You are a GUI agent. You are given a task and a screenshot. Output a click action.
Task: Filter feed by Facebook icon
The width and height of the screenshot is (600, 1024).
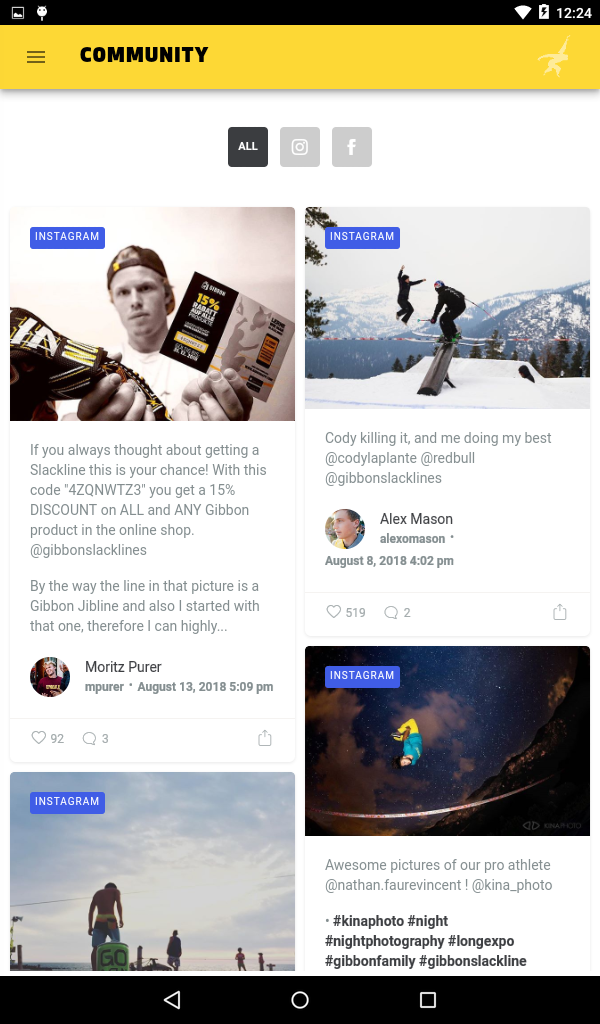(352, 147)
